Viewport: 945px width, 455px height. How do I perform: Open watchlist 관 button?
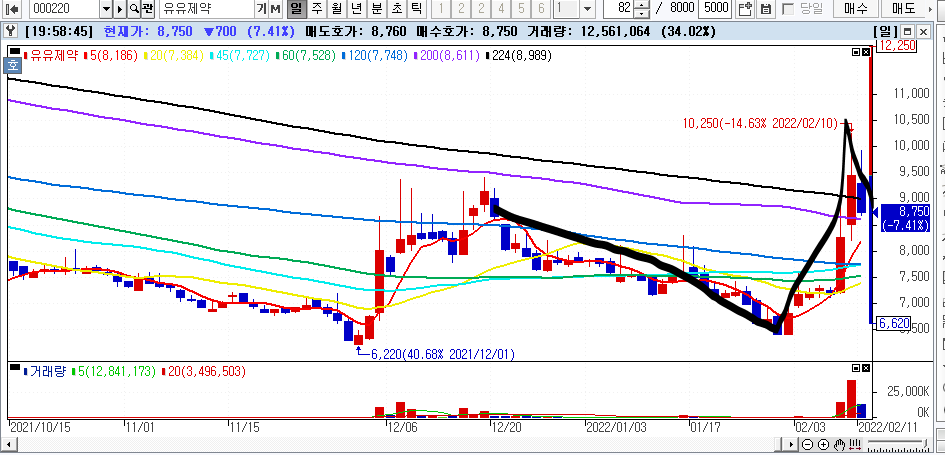click(x=148, y=8)
